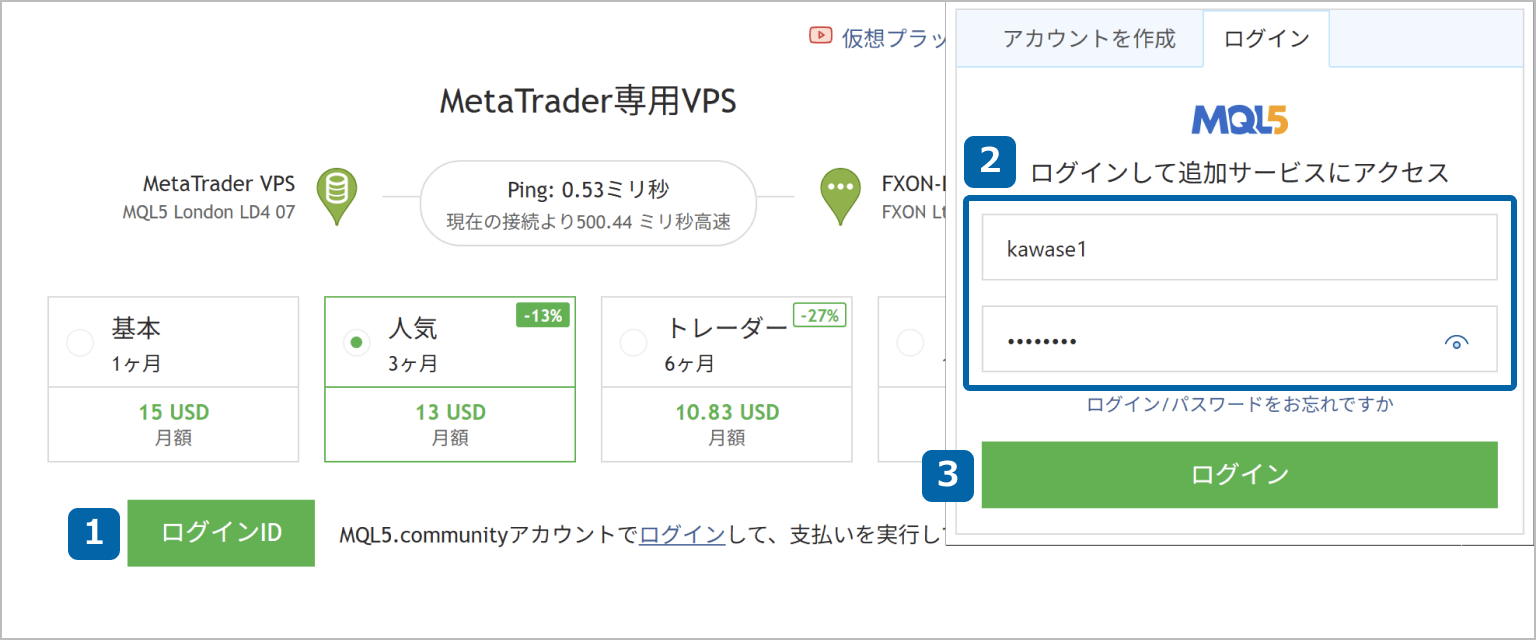Select the 基本 1ヶ月 plan radio button
Viewport: 1536px width, 640px height.
[x=80, y=342]
